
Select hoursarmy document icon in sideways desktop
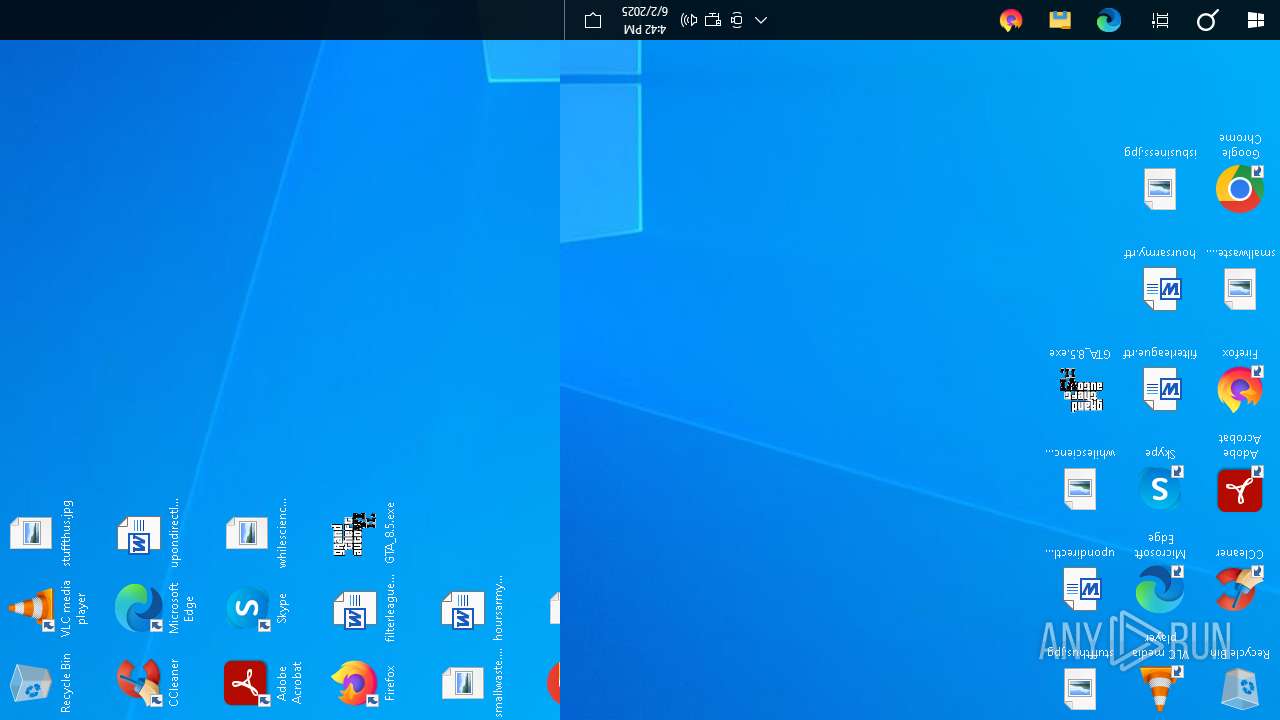463,611
